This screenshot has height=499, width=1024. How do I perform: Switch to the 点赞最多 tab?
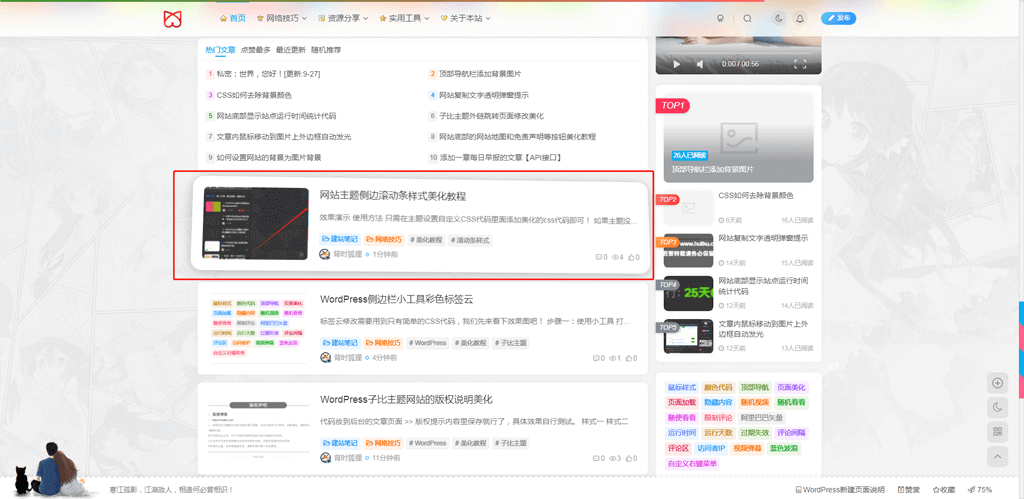coord(255,49)
